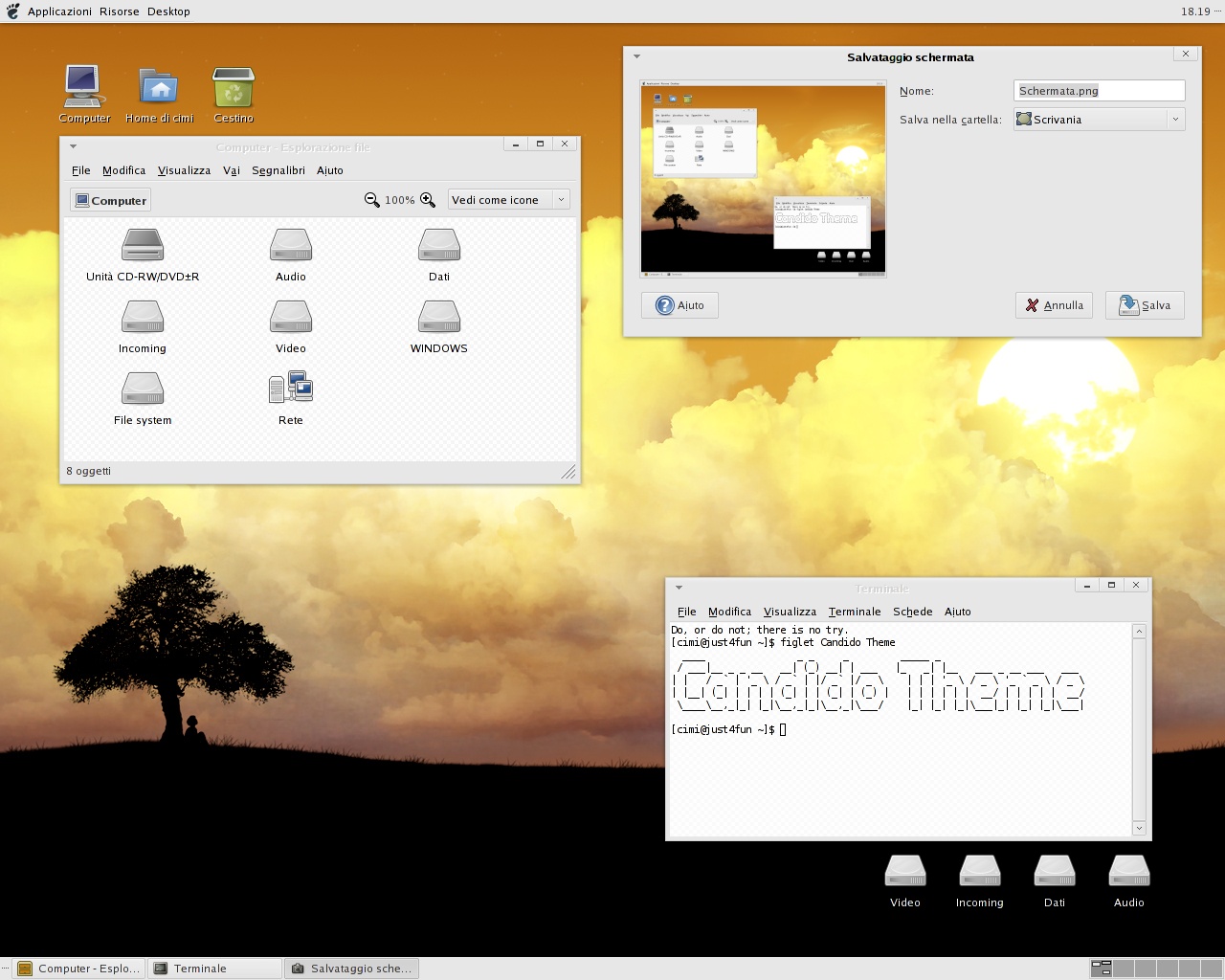Switch to Salvataggio sche... taskbar button

coord(352,969)
